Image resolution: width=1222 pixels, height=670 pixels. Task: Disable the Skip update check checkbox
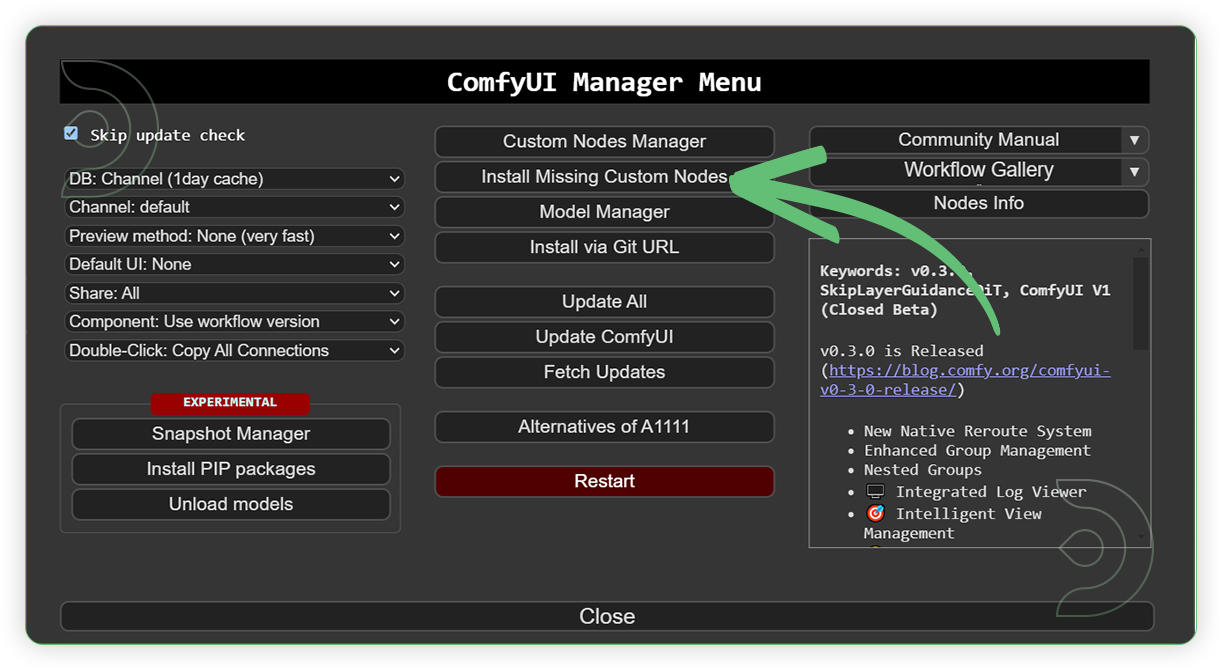70,132
